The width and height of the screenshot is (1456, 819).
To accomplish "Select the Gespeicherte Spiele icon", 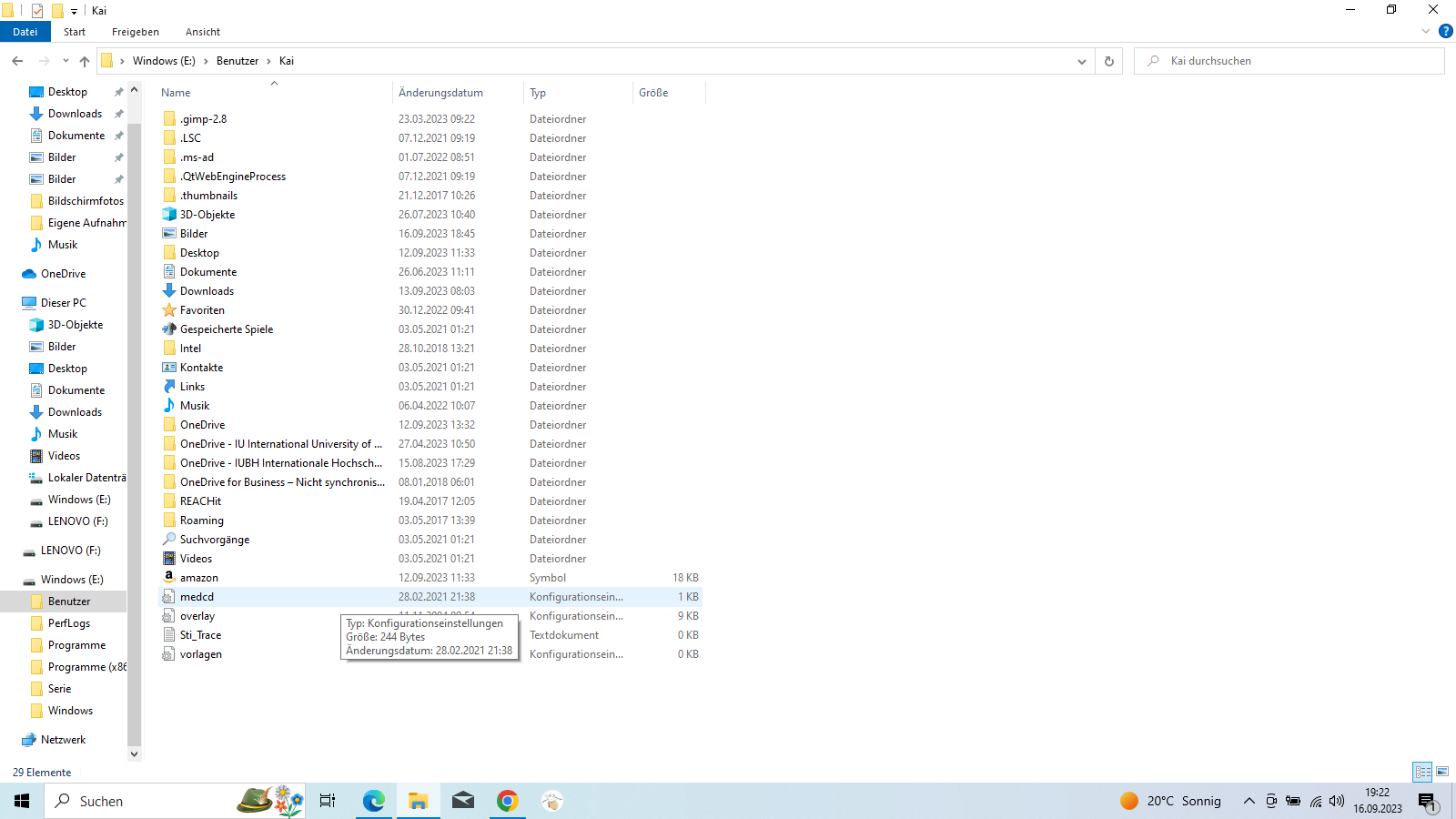I will [169, 329].
